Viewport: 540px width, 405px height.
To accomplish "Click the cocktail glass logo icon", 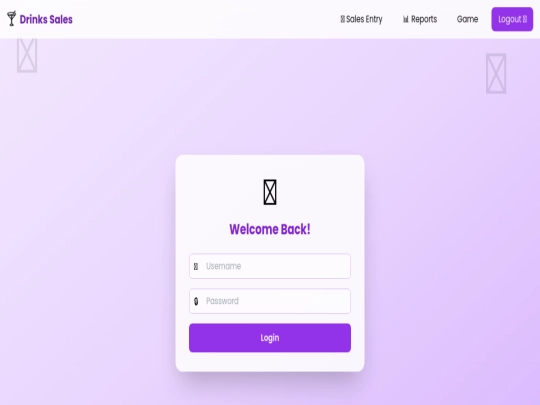I will [11, 19].
